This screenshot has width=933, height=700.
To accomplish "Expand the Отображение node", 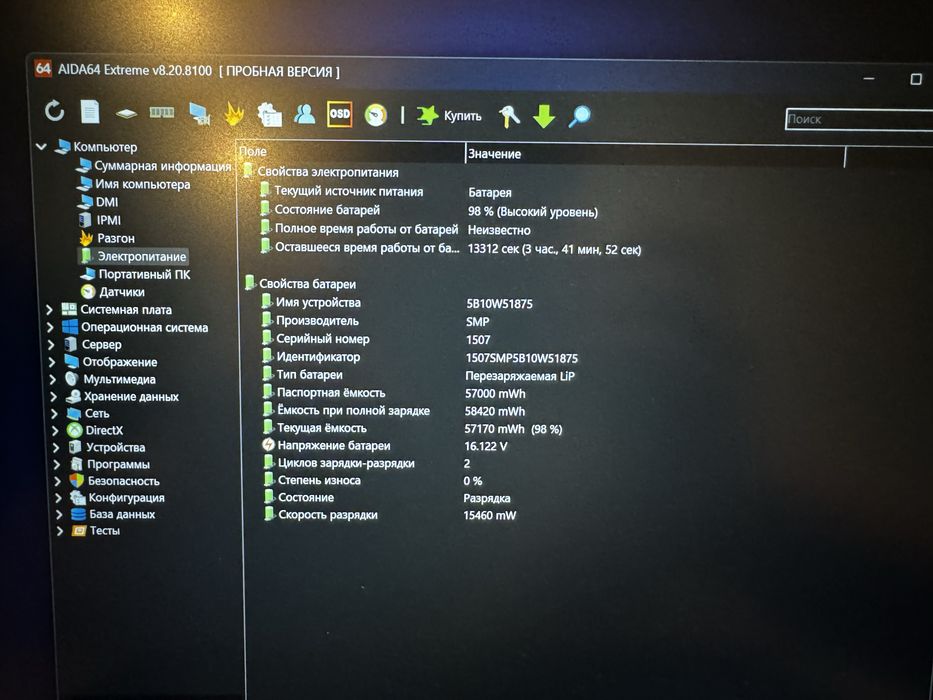I will (x=52, y=362).
